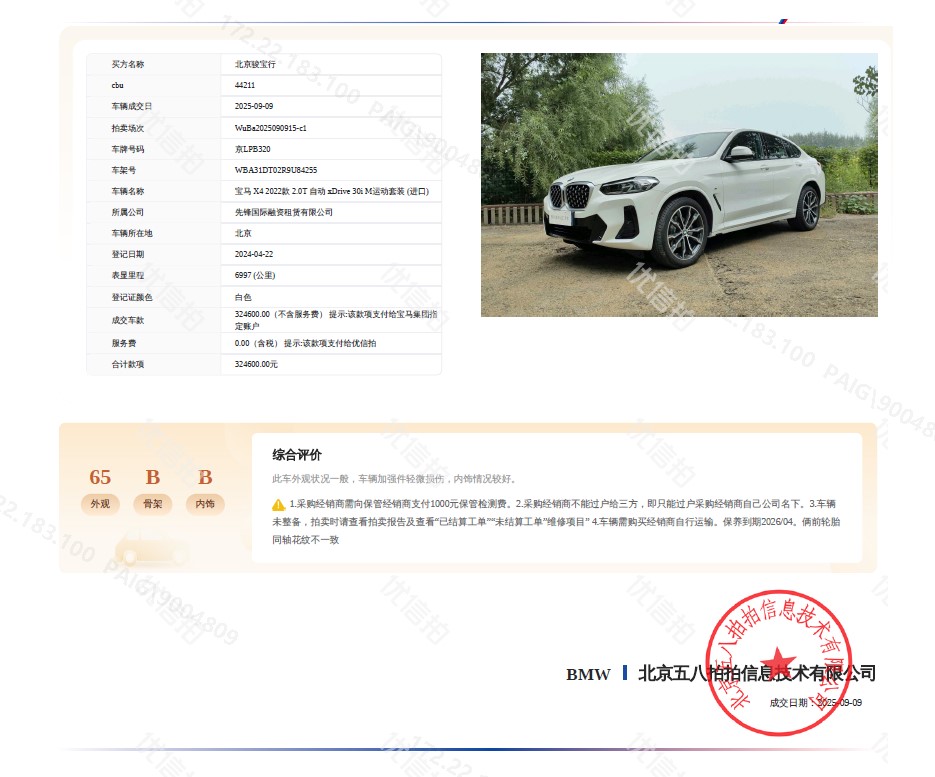Click the 合计款项 total 324600.00元

click(256, 364)
